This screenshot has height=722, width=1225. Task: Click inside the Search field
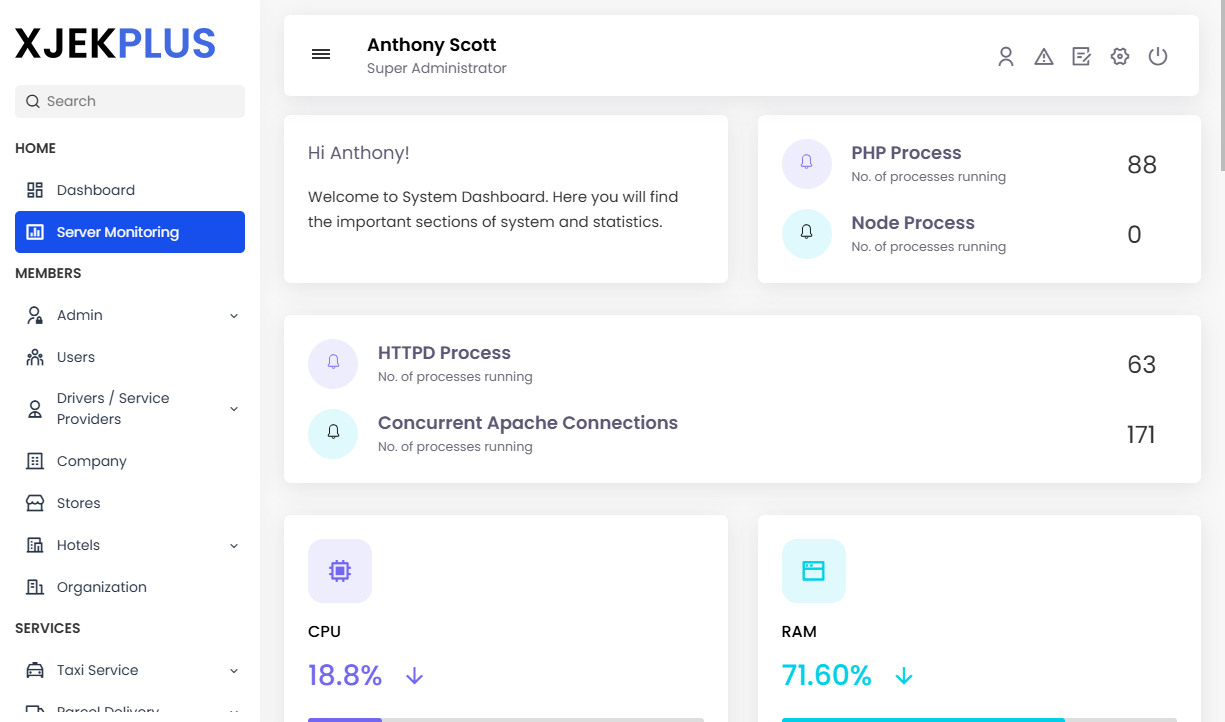pos(129,101)
